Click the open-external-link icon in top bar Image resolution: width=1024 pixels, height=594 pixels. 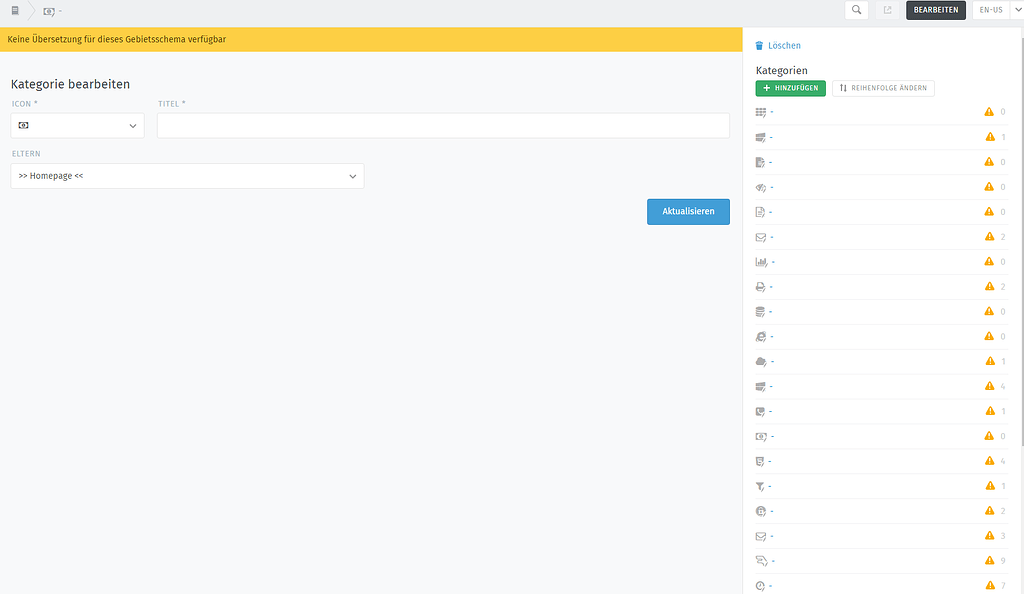(x=888, y=10)
